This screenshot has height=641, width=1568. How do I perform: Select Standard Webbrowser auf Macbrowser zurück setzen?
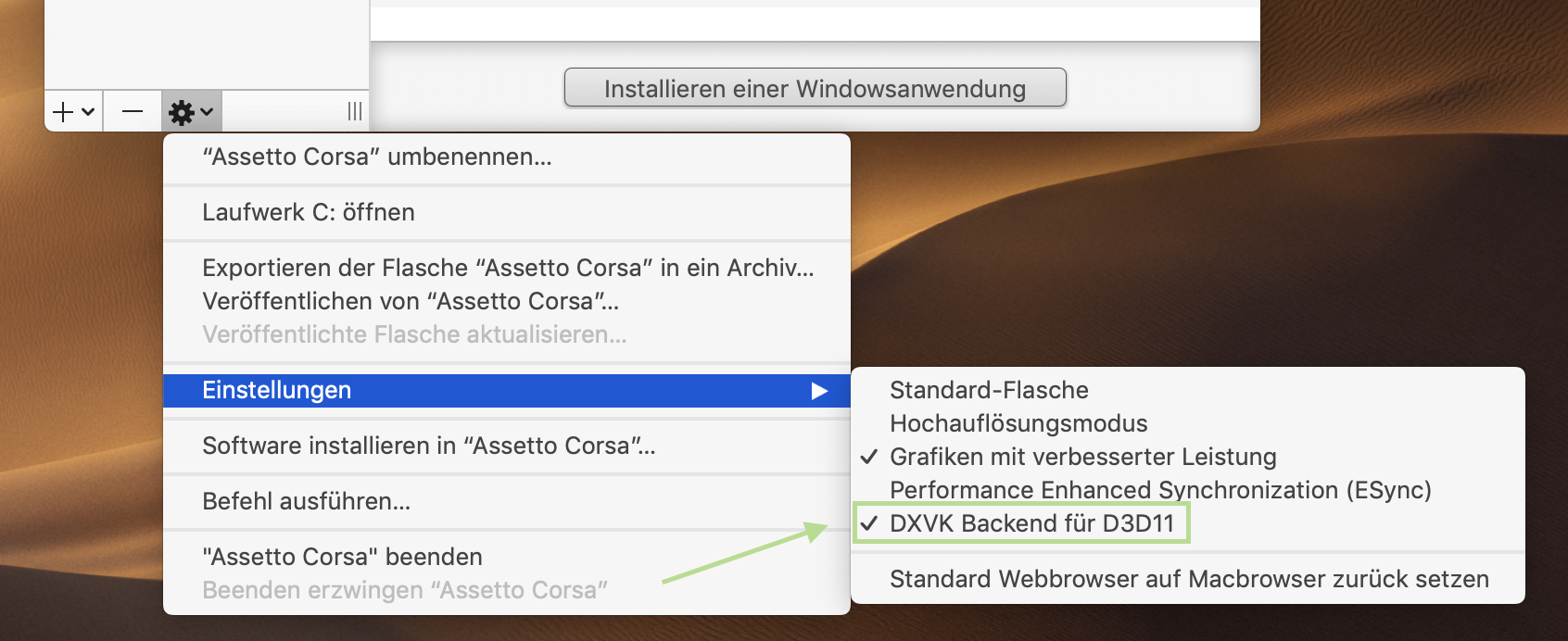pyautogui.click(x=1188, y=579)
